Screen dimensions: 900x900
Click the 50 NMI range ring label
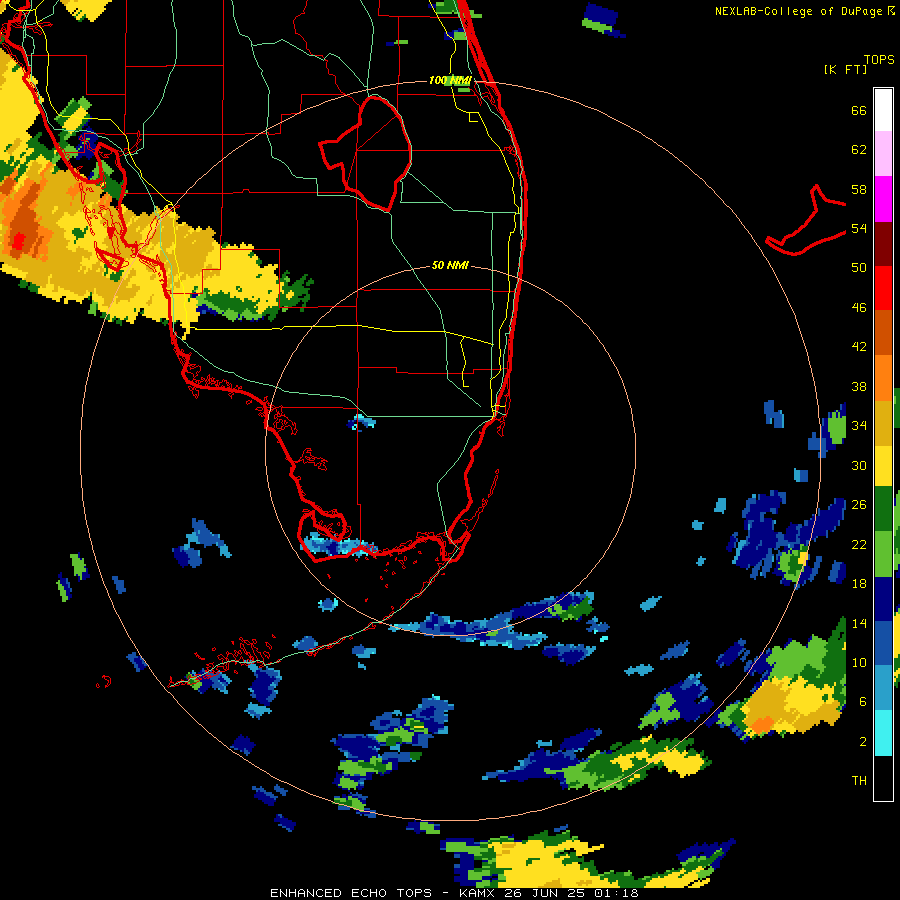pos(450,265)
